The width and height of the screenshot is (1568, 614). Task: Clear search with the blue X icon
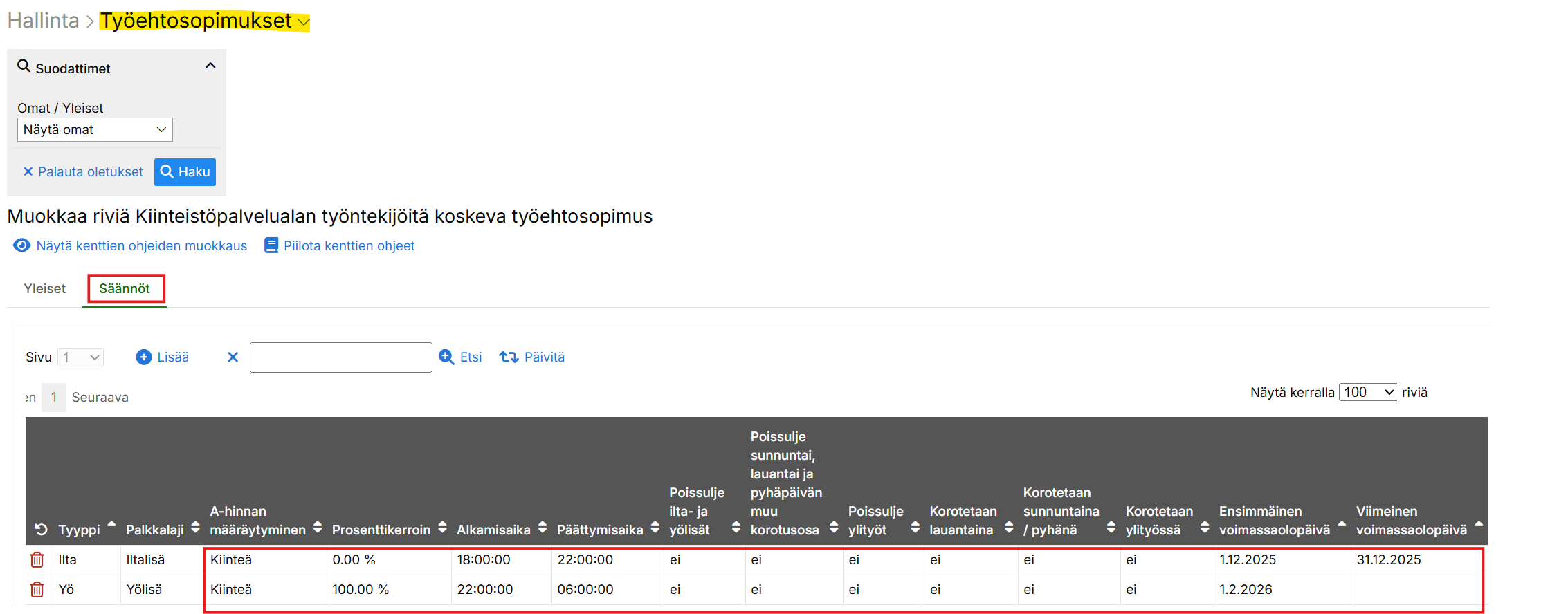(x=233, y=357)
